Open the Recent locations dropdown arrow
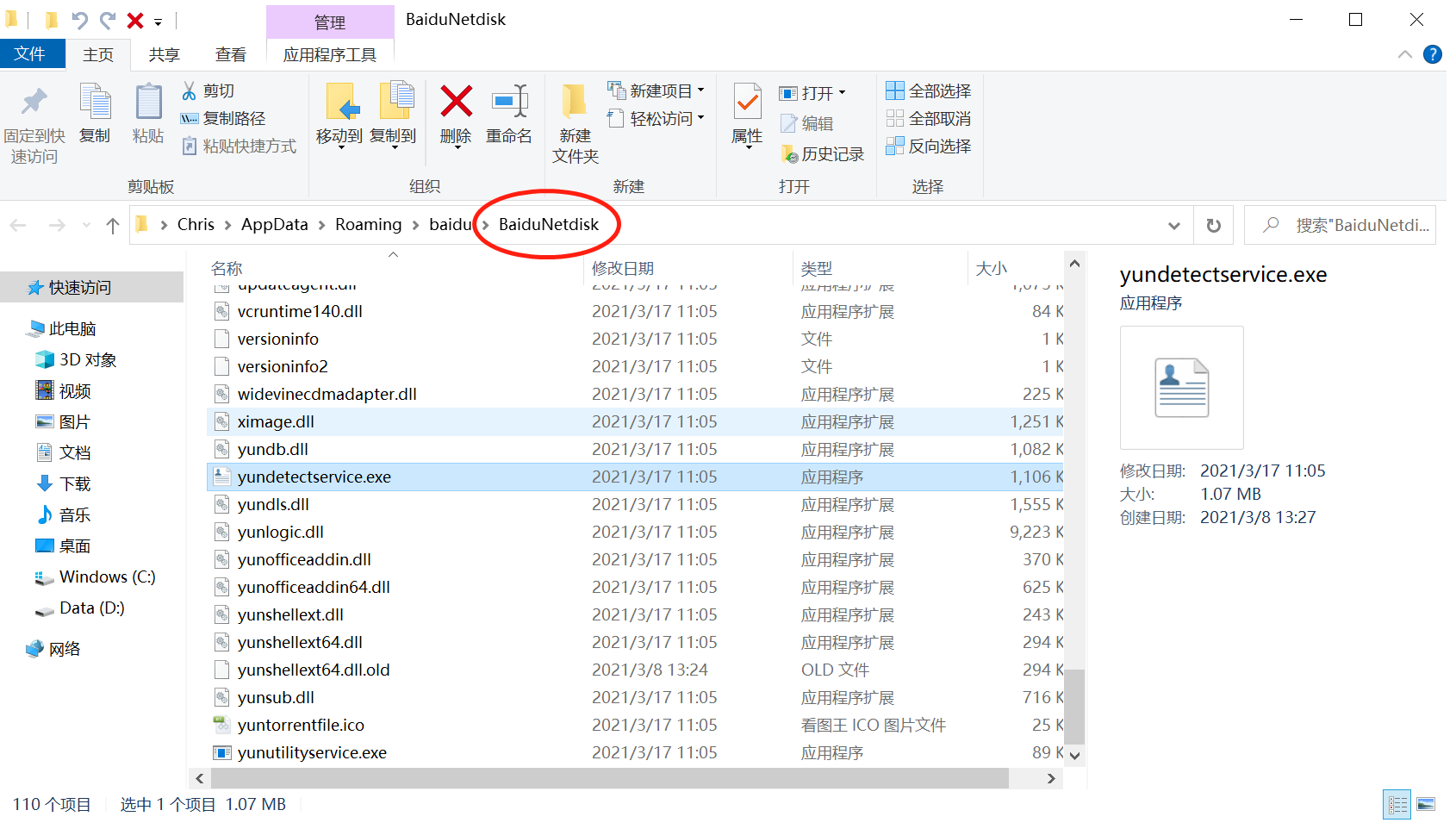Viewport: 1456px width, 829px height. (x=86, y=226)
